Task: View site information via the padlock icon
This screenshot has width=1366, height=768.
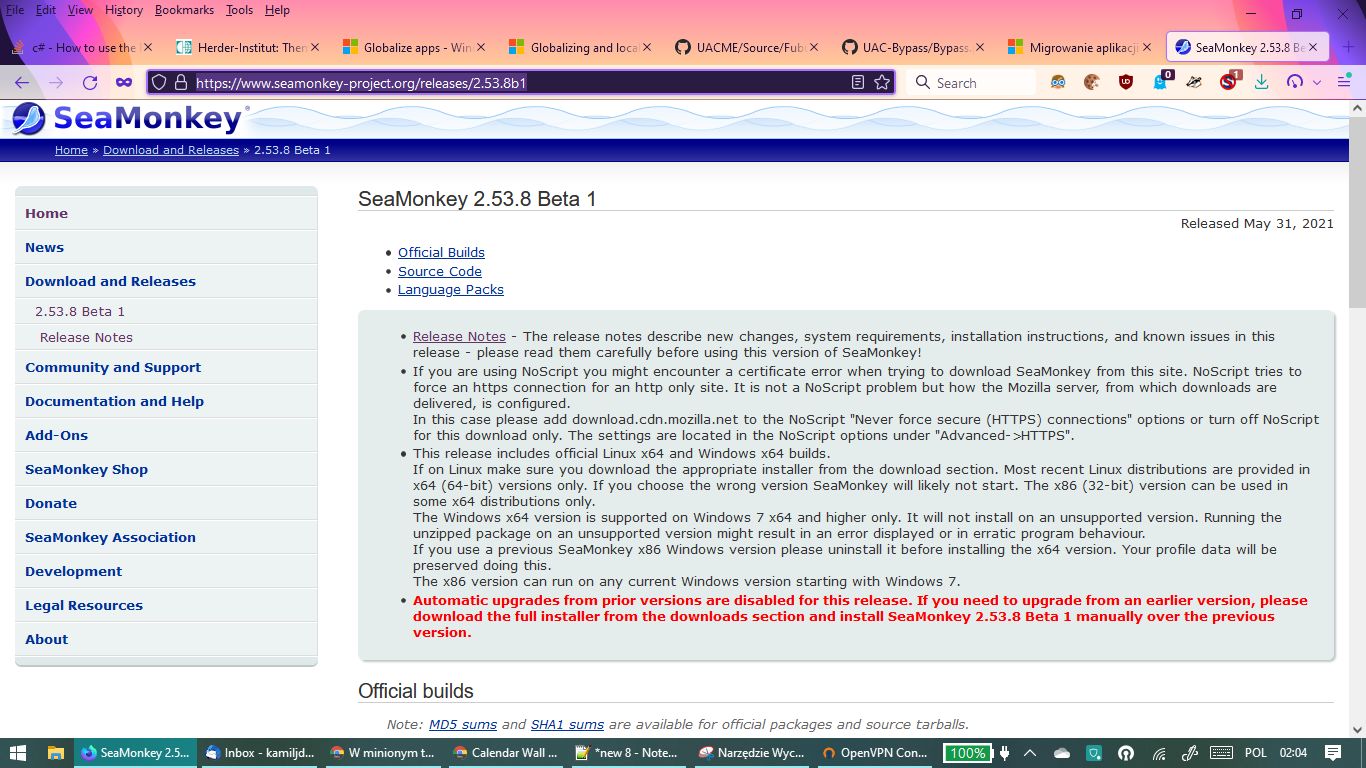Action: coord(181,83)
